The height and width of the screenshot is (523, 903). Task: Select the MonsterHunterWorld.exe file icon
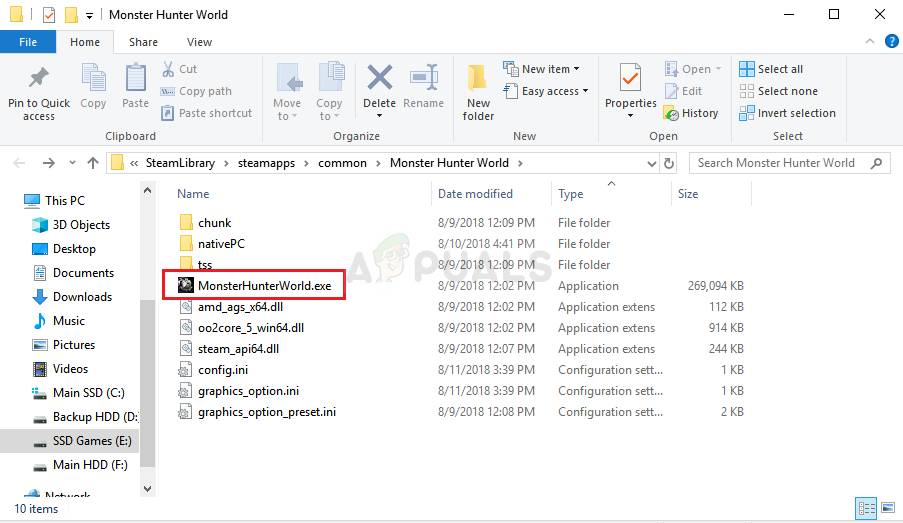coord(185,285)
